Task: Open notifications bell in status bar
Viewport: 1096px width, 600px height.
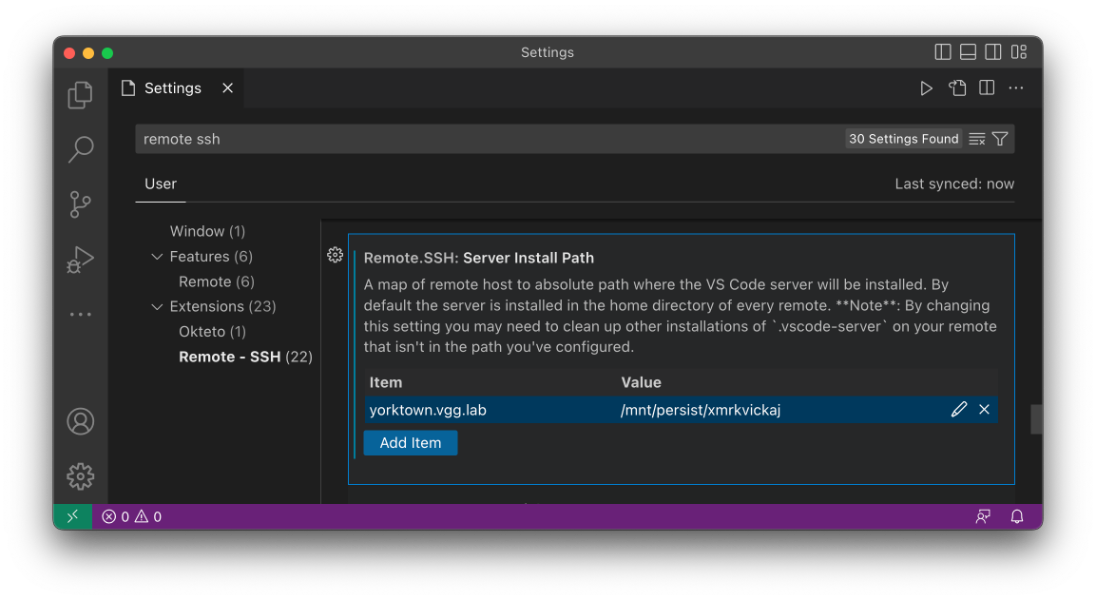Action: click(x=1017, y=517)
